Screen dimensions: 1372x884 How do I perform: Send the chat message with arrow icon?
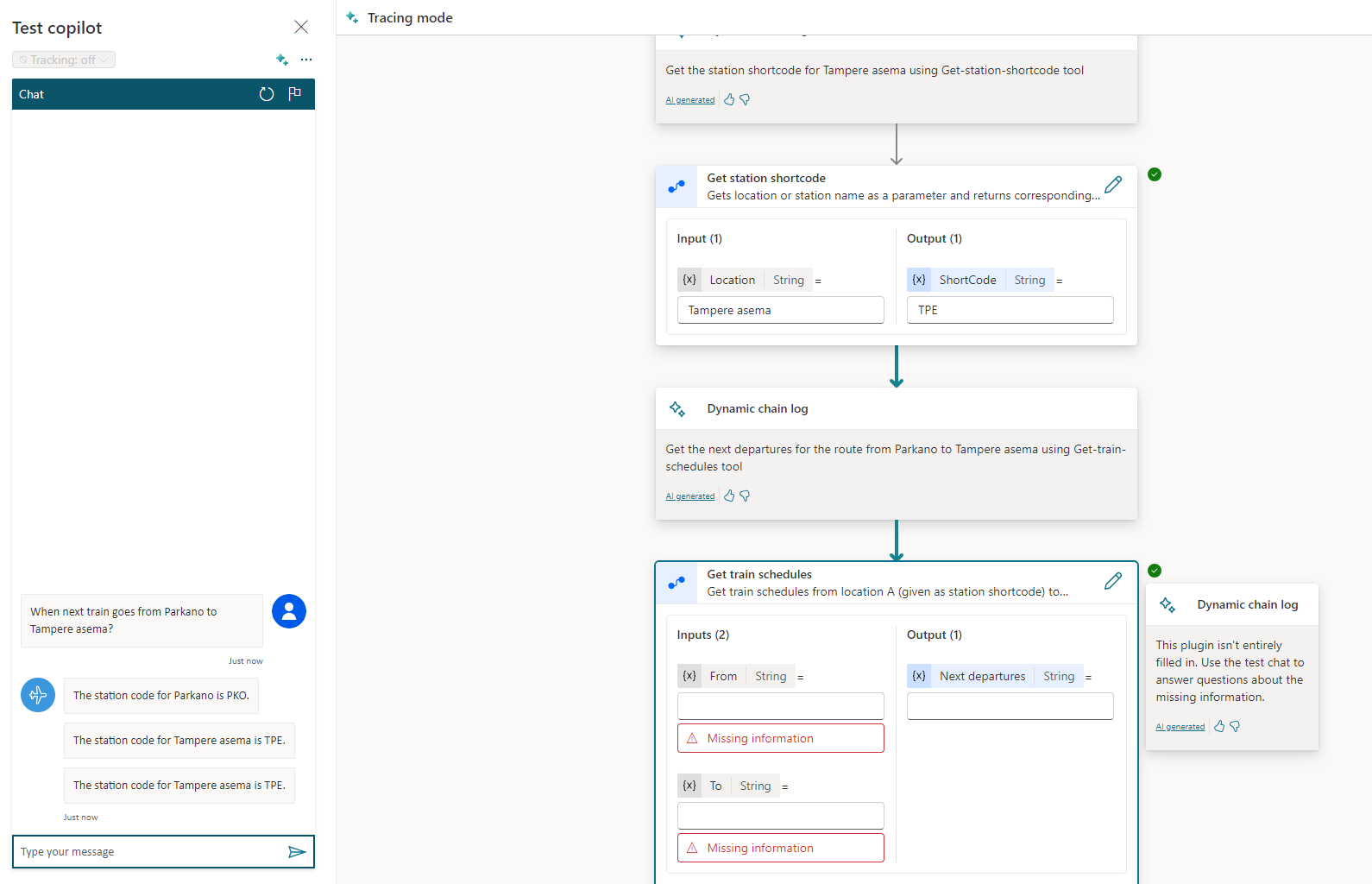pyautogui.click(x=297, y=852)
